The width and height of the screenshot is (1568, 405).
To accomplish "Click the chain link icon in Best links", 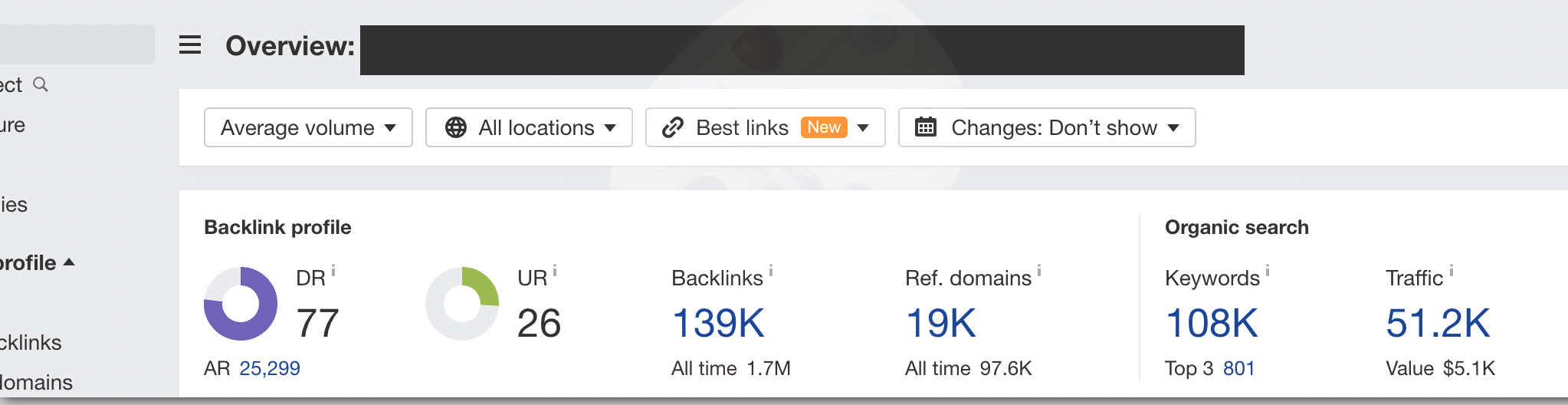I will pyautogui.click(x=673, y=127).
